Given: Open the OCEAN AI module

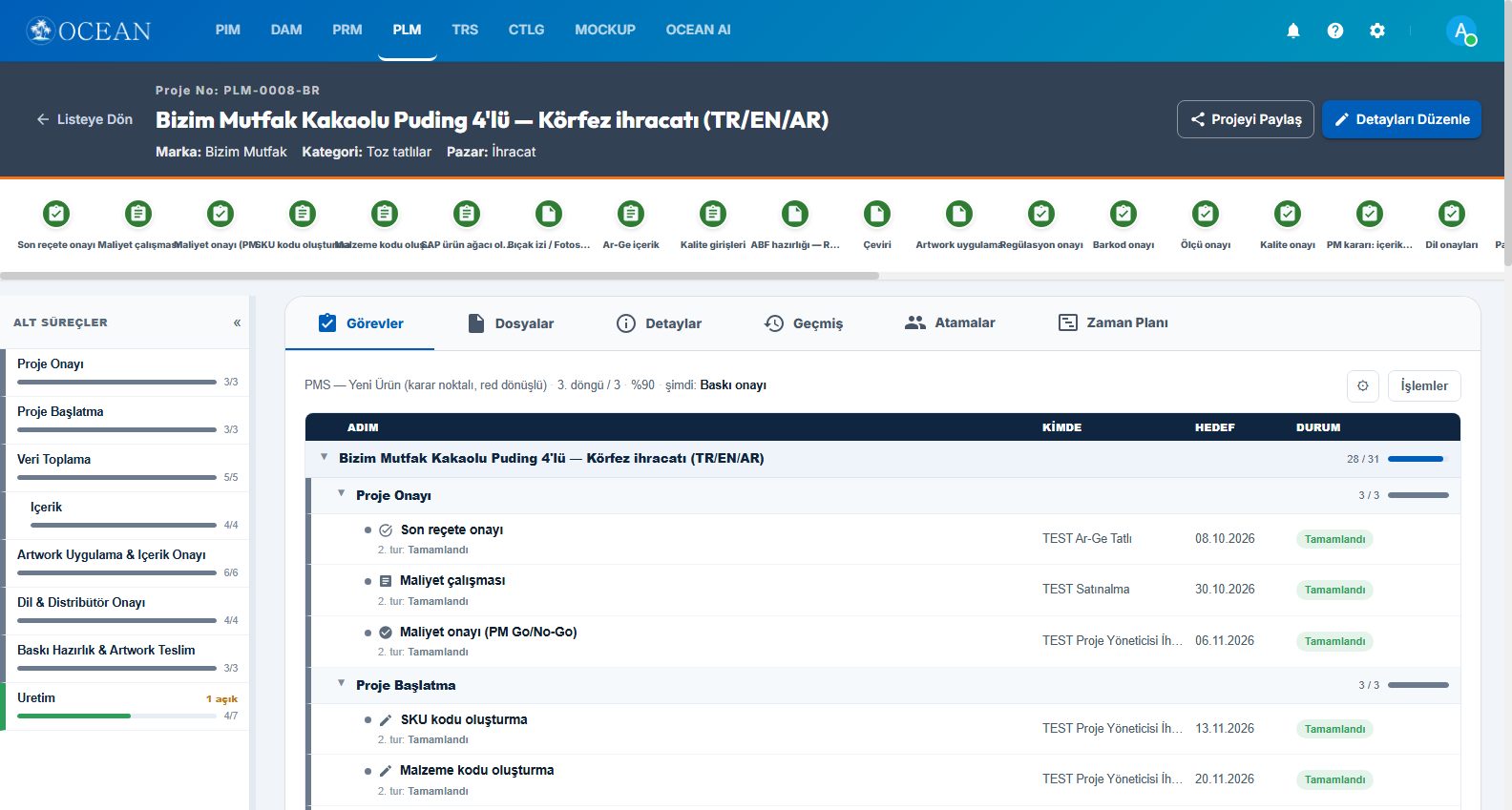Looking at the screenshot, I should [x=699, y=30].
